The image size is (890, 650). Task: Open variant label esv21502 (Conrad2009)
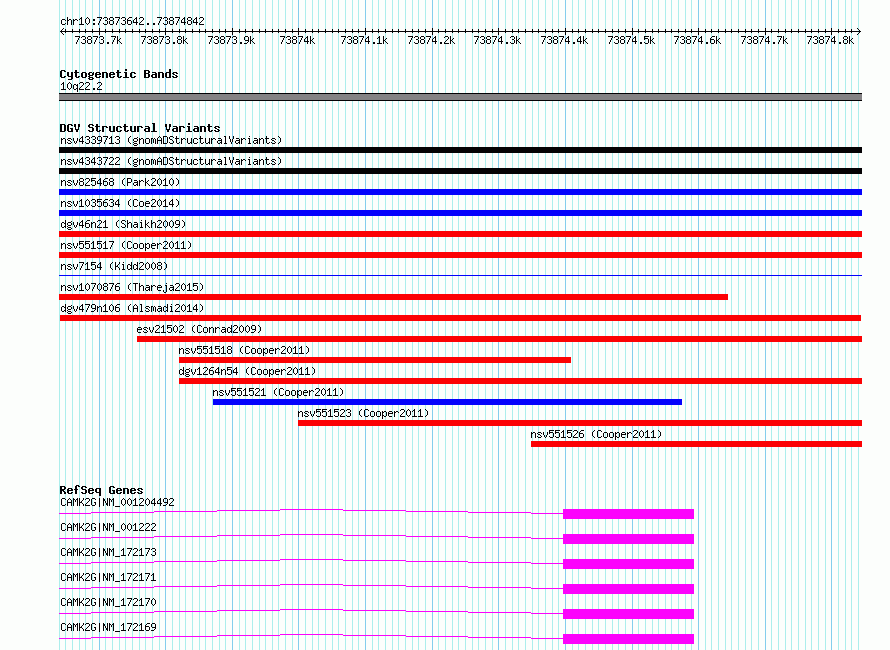click(x=199, y=329)
